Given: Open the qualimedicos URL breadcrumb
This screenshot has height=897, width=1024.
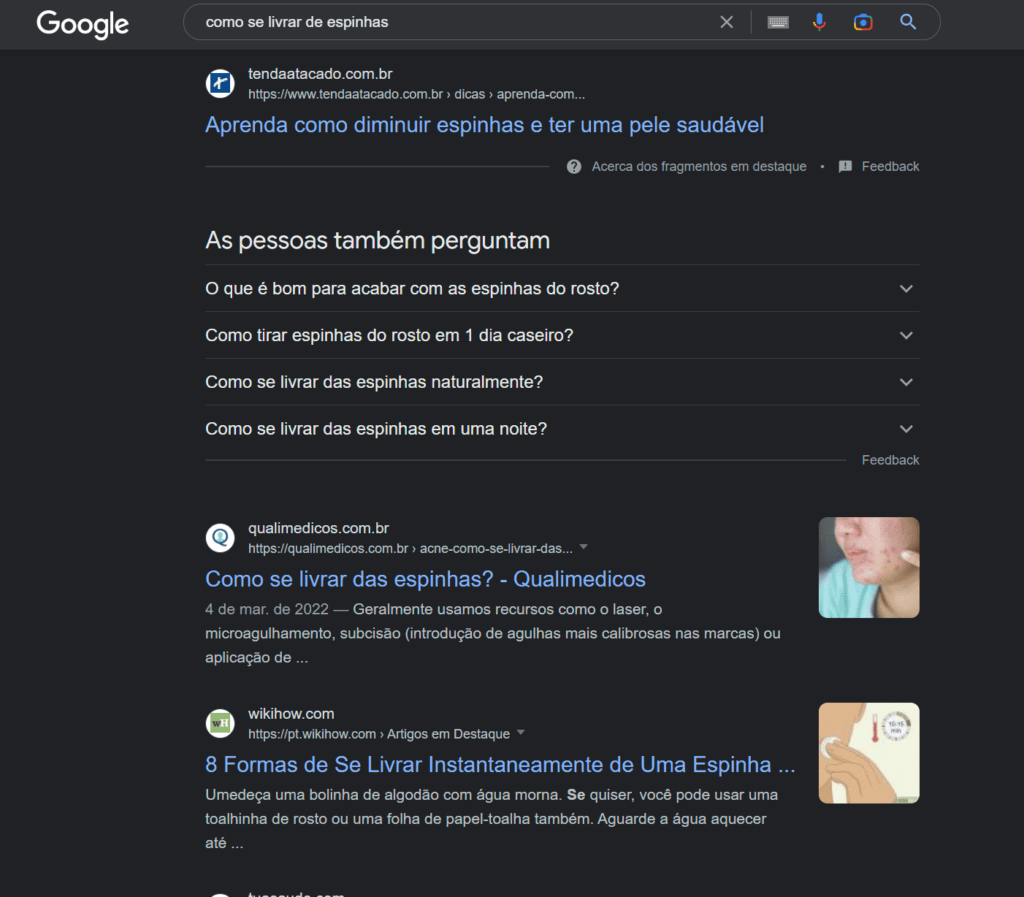Looking at the screenshot, I should coord(410,548).
